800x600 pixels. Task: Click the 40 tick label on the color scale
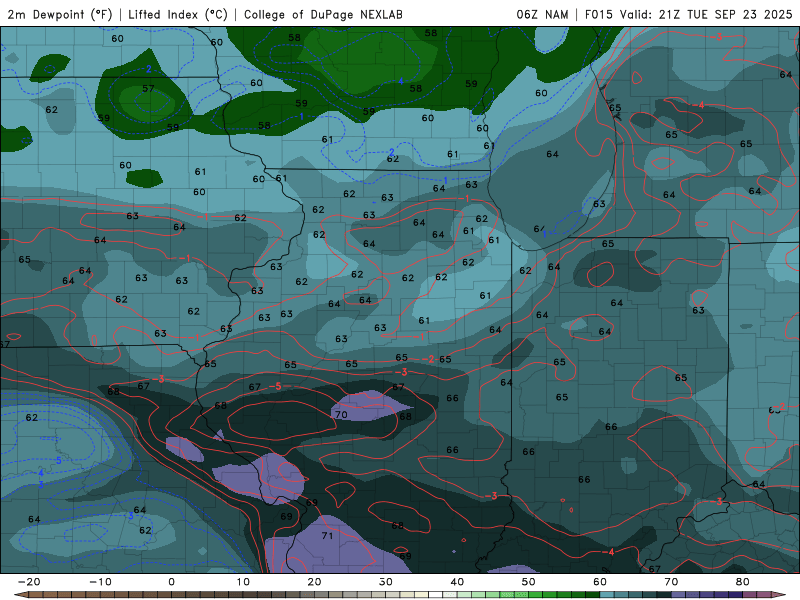pos(457,582)
